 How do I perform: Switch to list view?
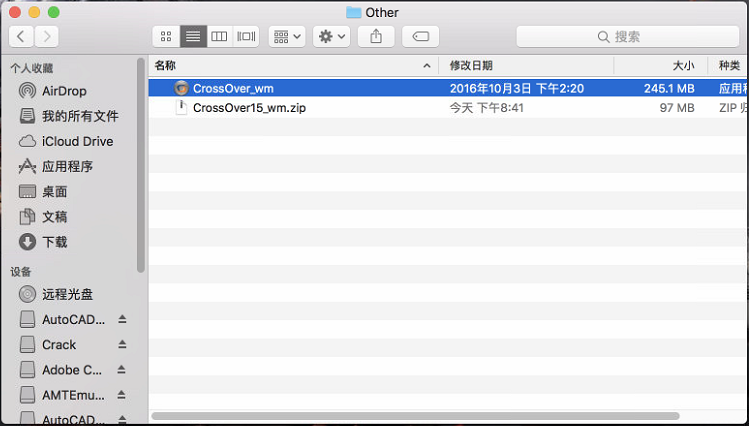click(x=193, y=37)
